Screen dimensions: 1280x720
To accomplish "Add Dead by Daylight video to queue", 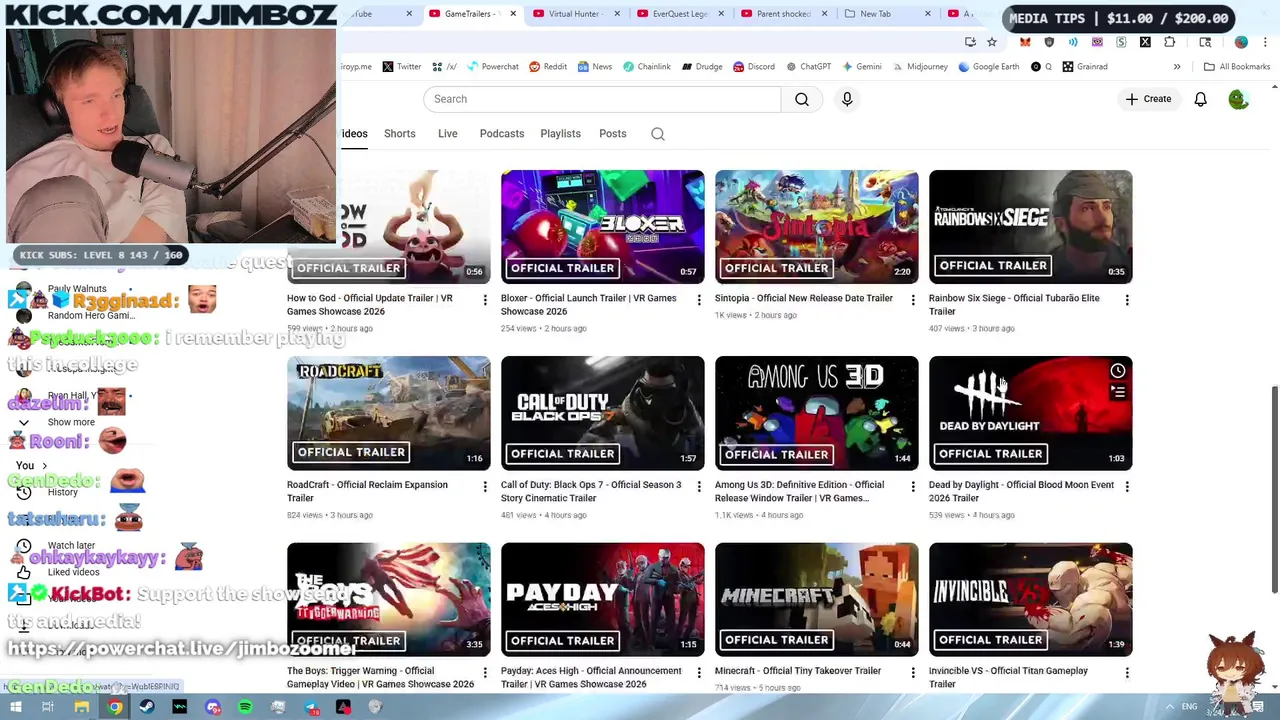I will [1118, 393].
